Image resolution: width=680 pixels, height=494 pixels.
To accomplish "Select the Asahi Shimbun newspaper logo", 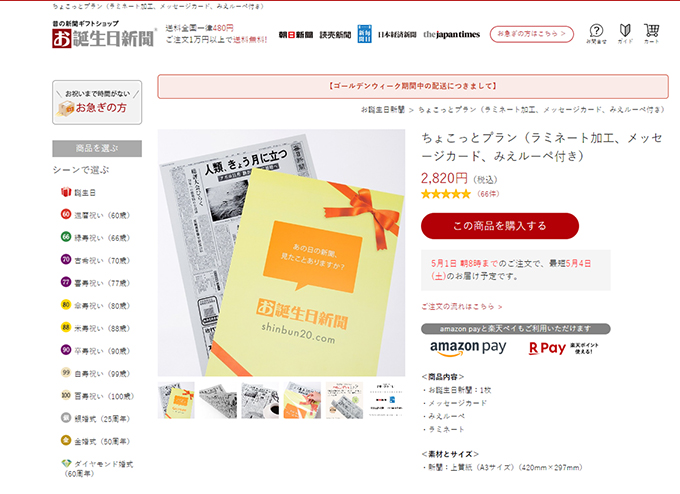I will click(296, 35).
